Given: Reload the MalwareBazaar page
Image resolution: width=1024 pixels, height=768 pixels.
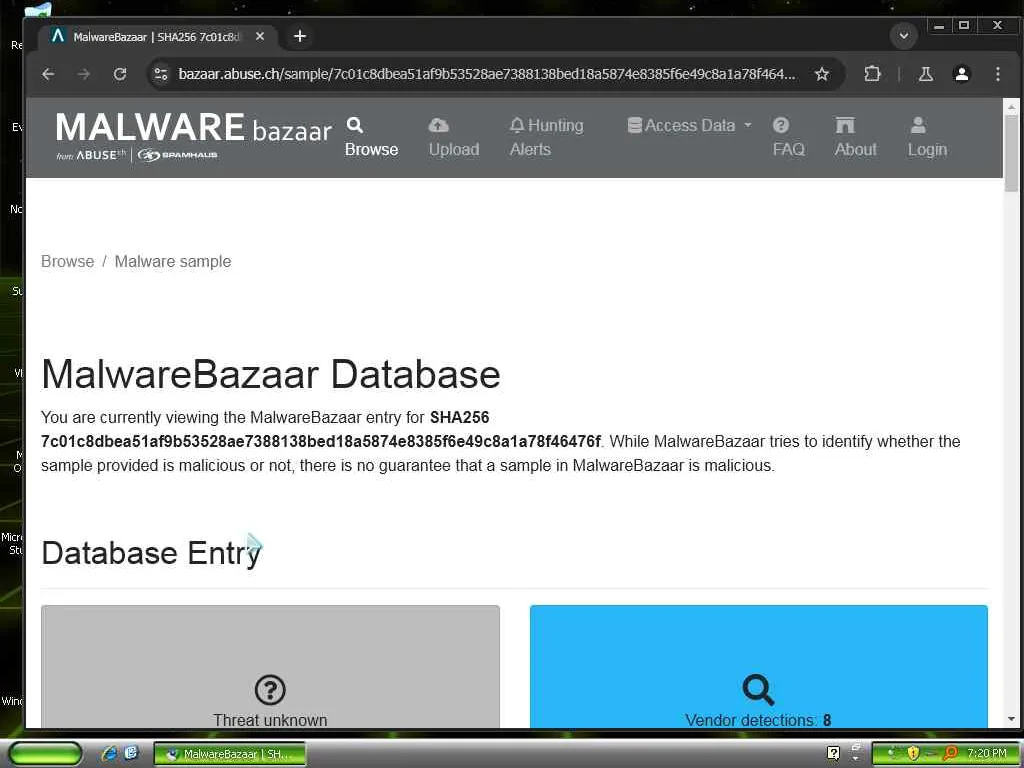Looking at the screenshot, I should click(120, 74).
